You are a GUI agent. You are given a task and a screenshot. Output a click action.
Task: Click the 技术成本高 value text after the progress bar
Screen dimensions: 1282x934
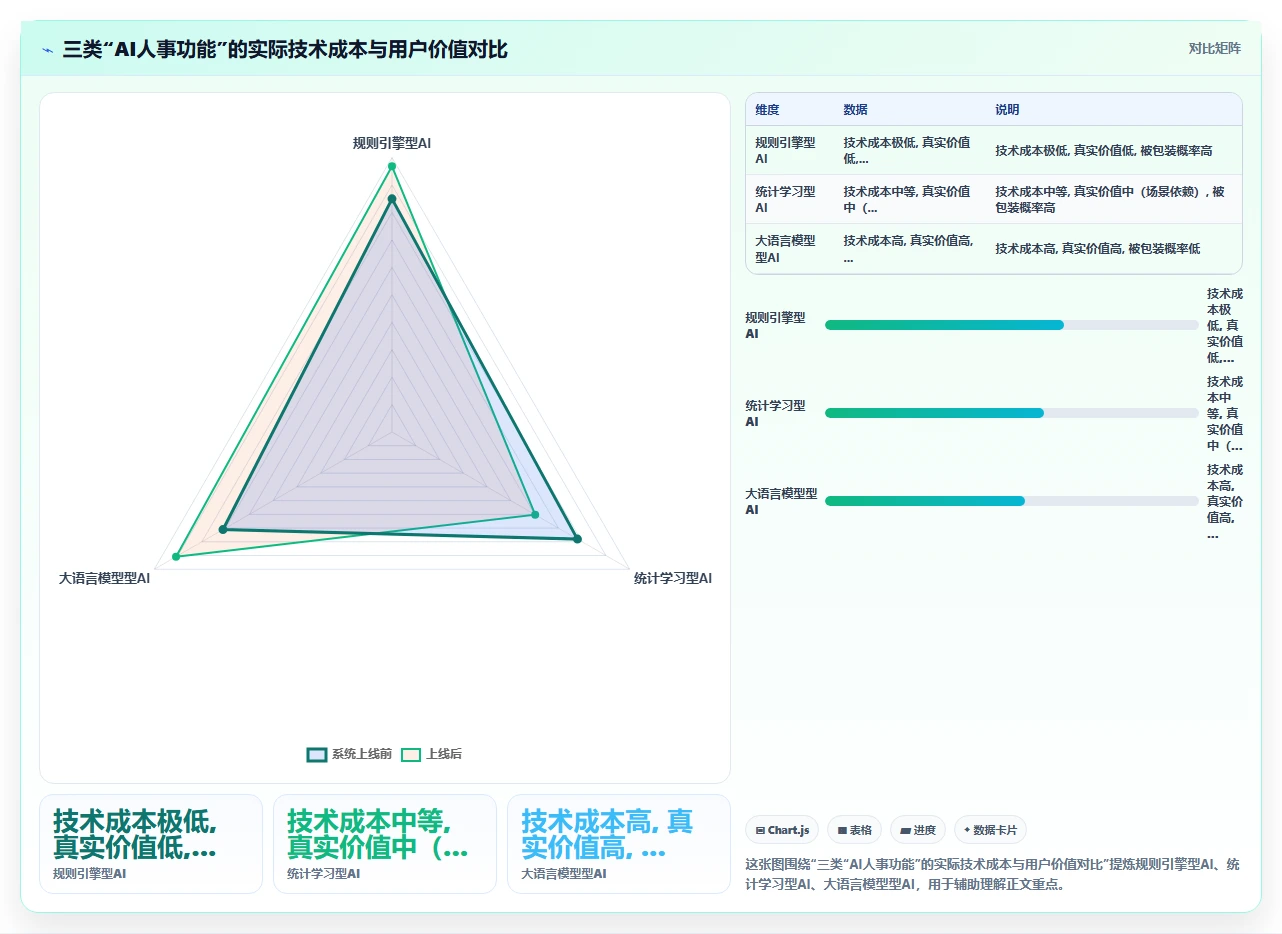point(1225,501)
